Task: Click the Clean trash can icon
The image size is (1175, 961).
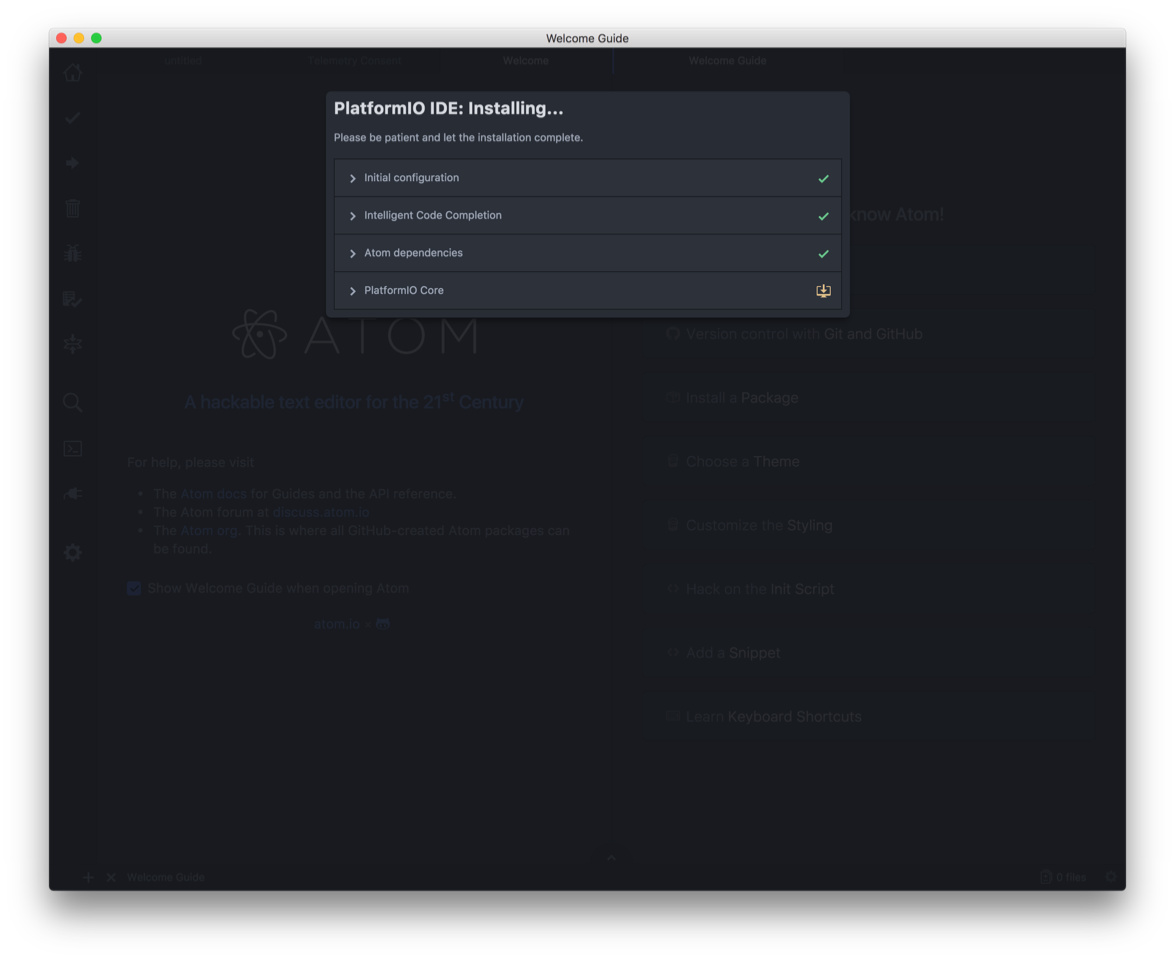Action: tap(73, 208)
